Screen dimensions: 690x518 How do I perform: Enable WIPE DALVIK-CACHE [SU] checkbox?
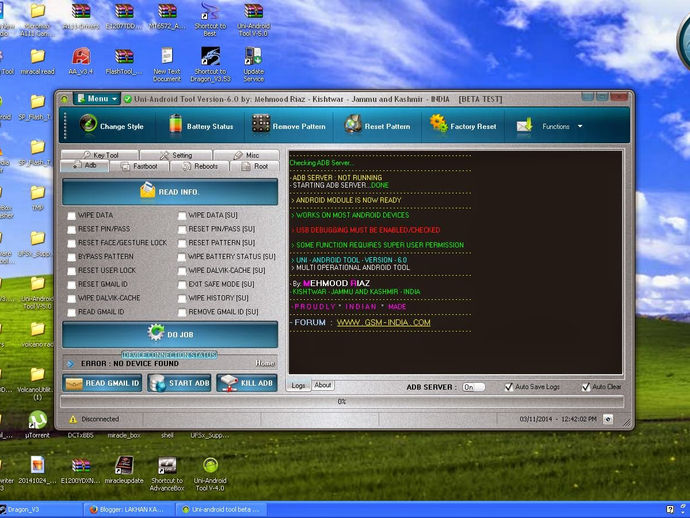[182, 271]
